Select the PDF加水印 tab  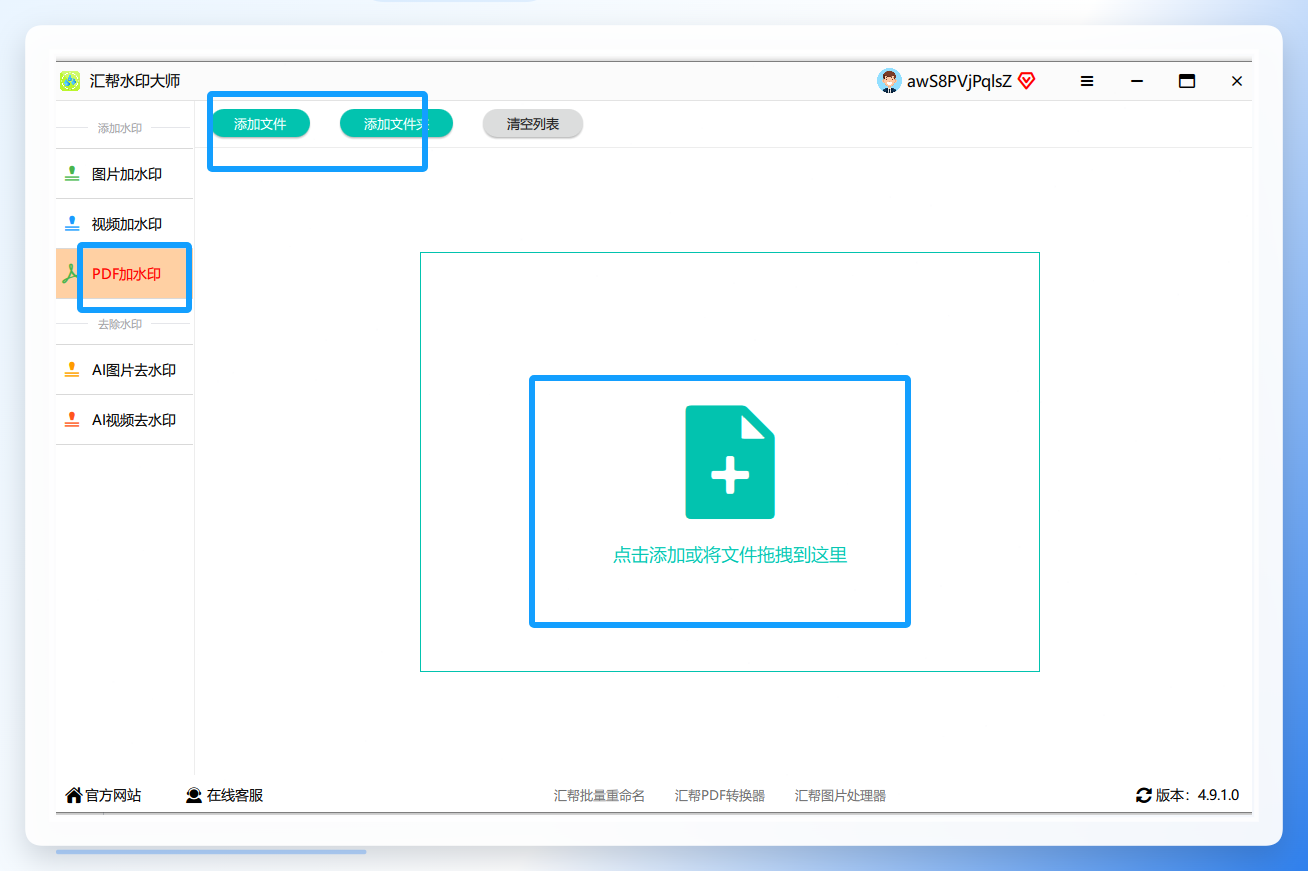125,274
